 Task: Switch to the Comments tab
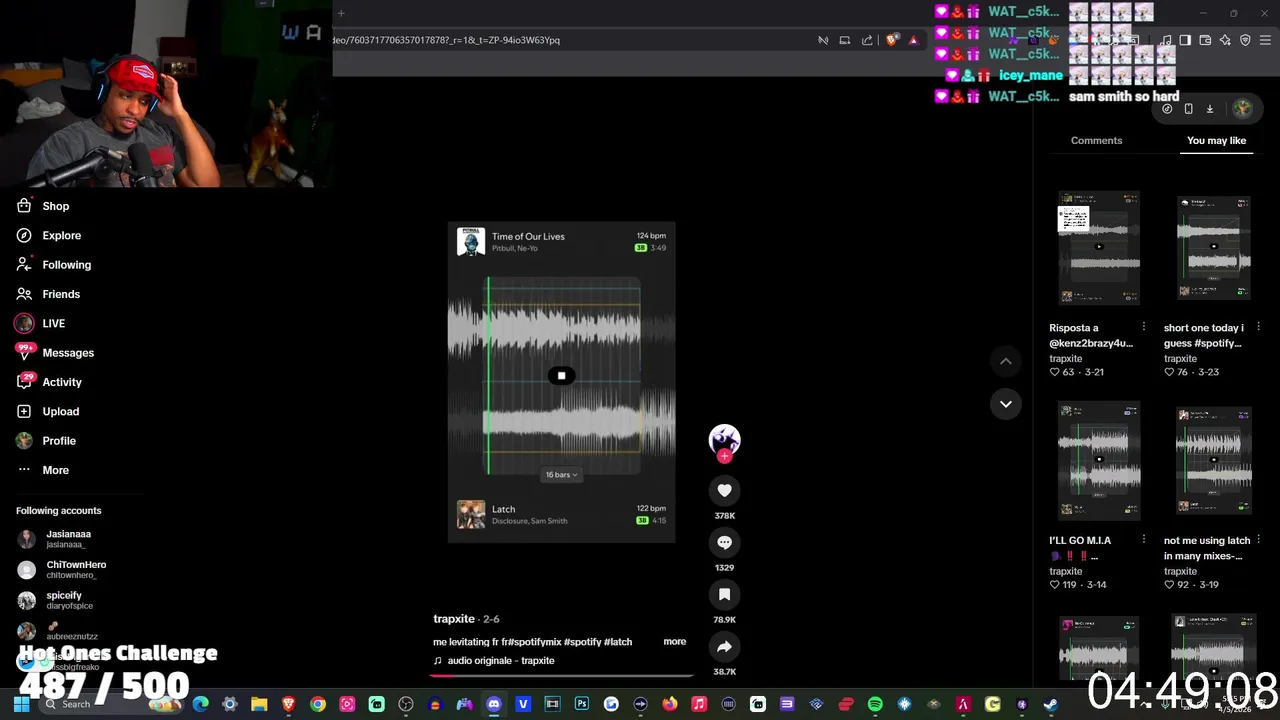1096,140
